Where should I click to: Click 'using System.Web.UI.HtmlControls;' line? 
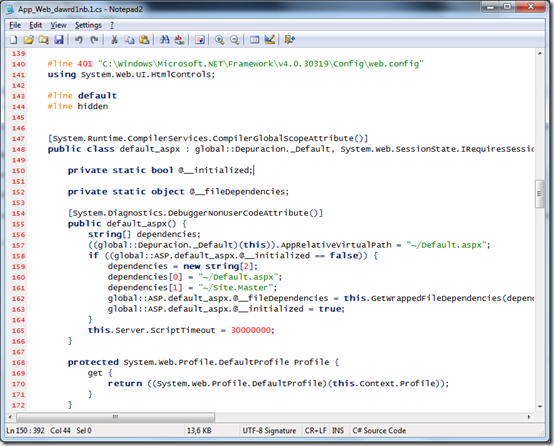coord(131,75)
